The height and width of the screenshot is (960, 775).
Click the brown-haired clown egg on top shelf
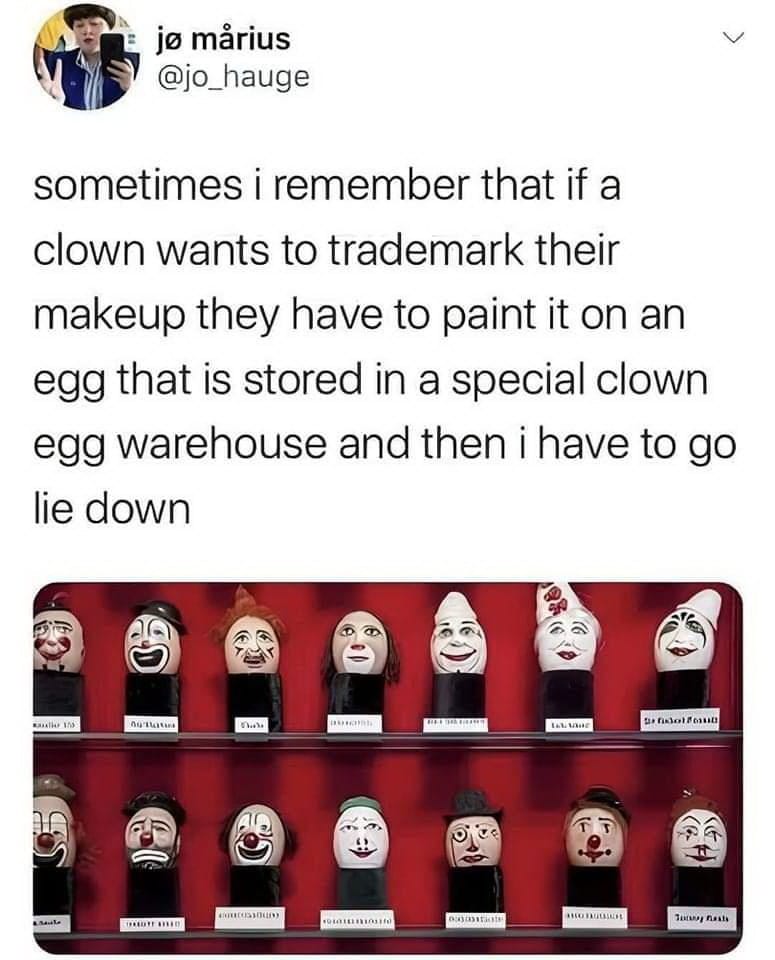pos(361,642)
